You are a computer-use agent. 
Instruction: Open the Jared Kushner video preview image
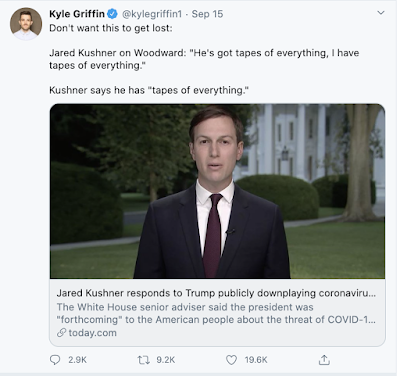(x=218, y=191)
